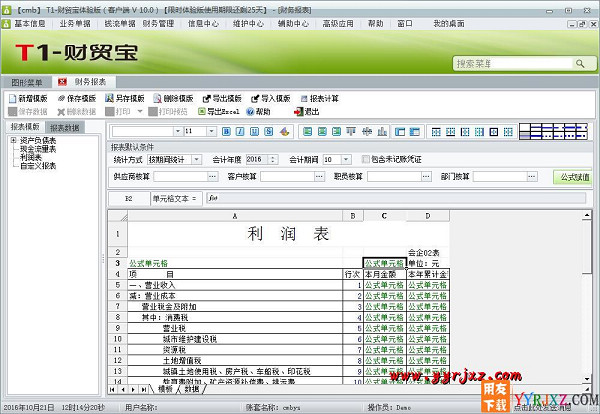The width and height of the screenshot is (600, 414).
Task: Open 供应商核算 lookup button
Action: coord(213,176)
